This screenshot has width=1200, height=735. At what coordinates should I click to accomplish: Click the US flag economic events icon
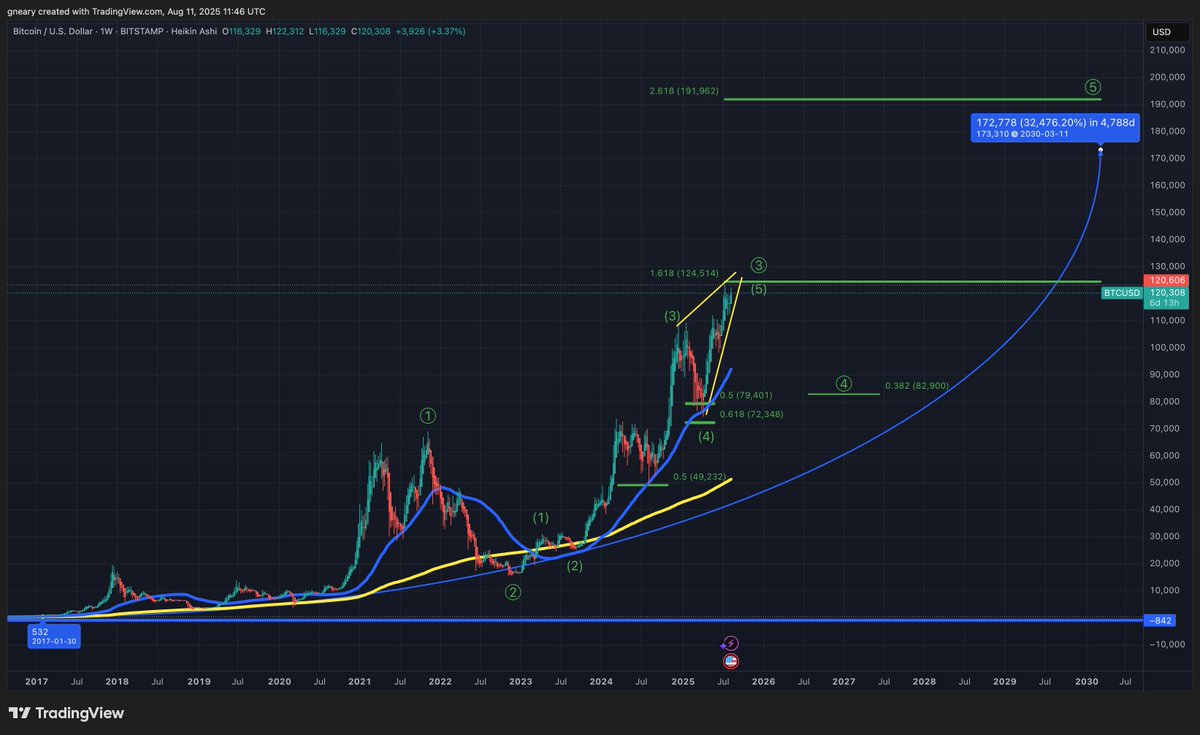pyautogui.click(x=730, y=661)
